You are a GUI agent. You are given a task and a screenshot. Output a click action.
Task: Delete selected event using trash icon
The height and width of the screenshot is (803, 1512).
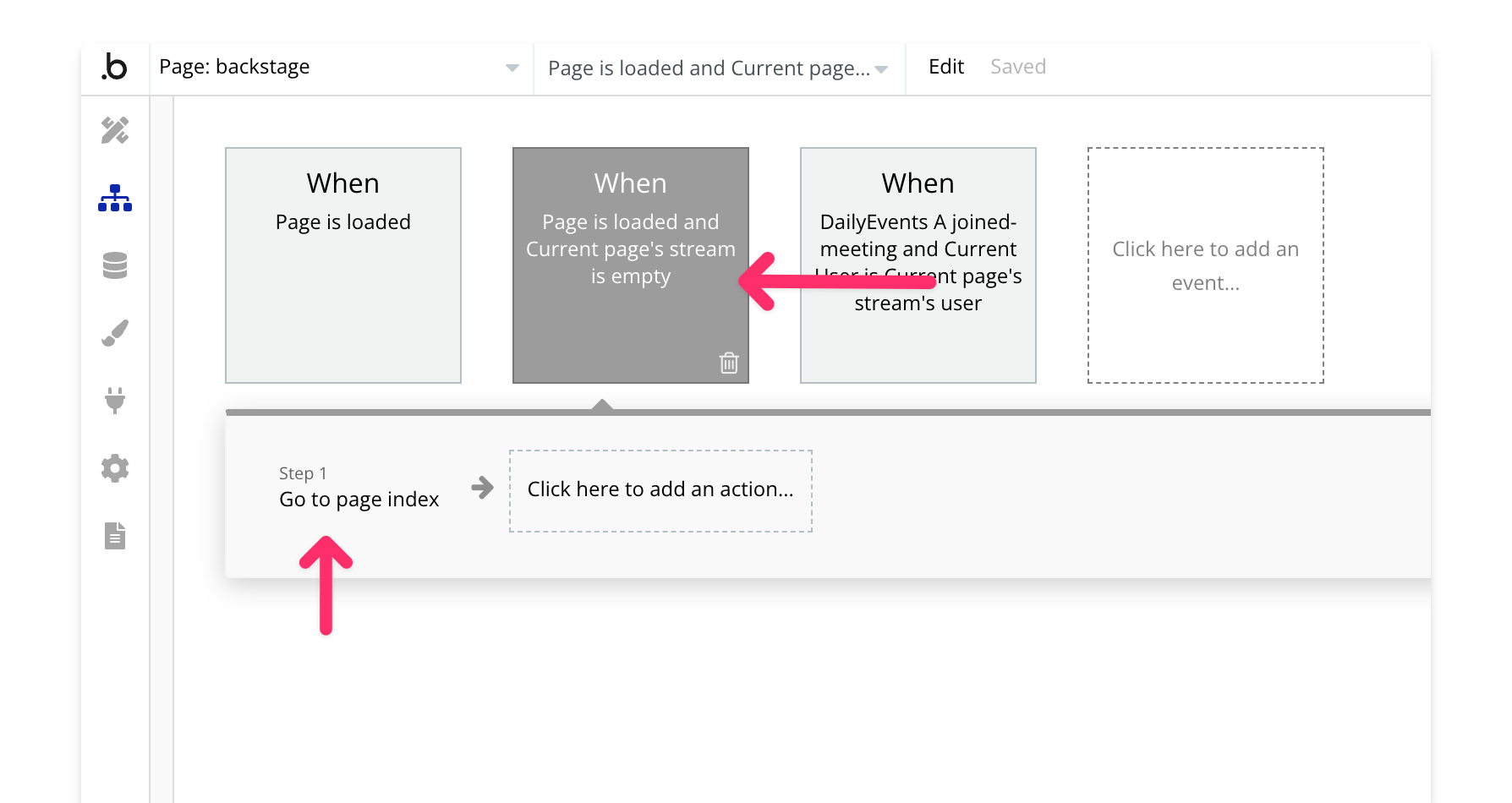[728, 363]
